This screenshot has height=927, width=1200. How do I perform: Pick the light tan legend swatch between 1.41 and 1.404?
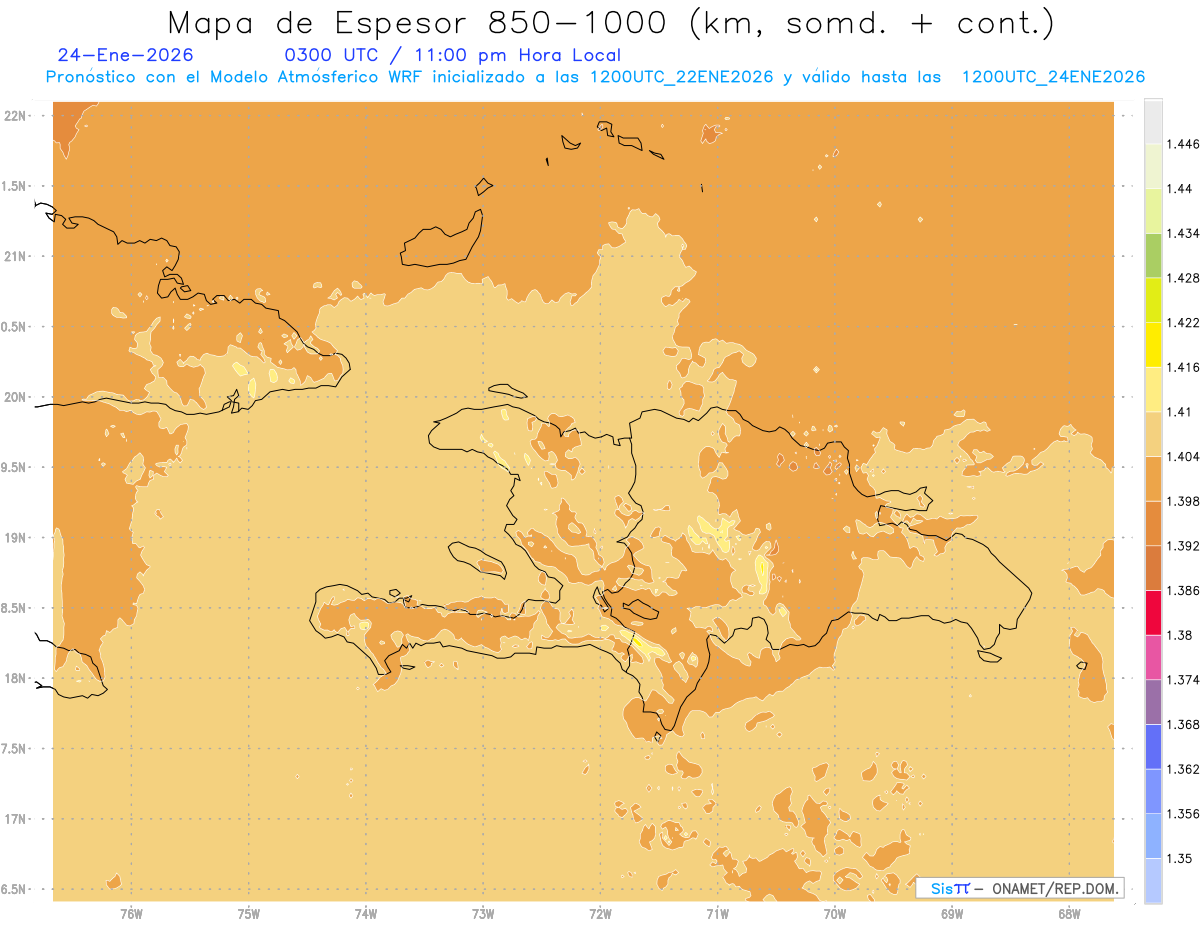coord(1153,434)
